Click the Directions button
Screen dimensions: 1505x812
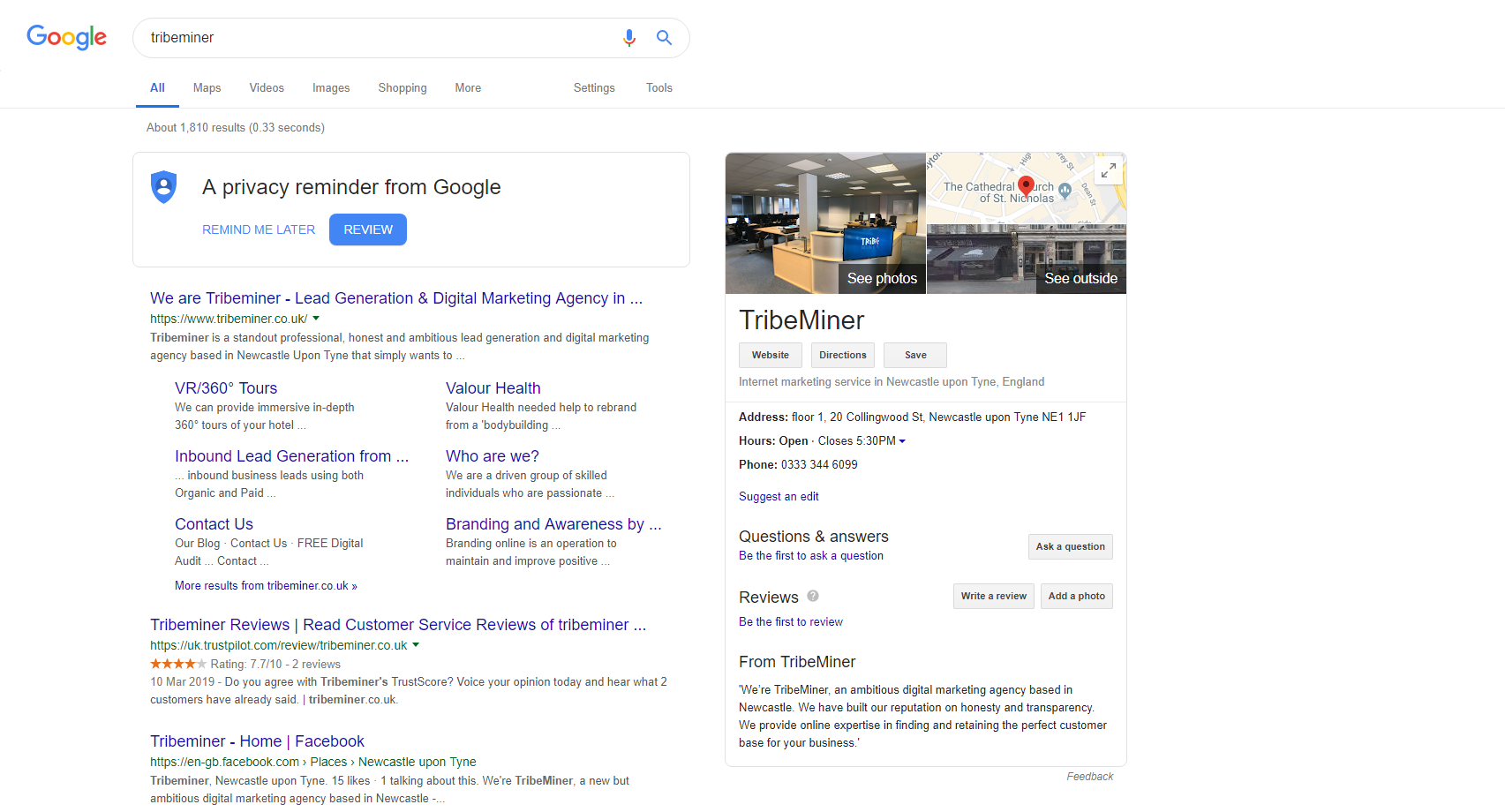[x=843, y=355]
